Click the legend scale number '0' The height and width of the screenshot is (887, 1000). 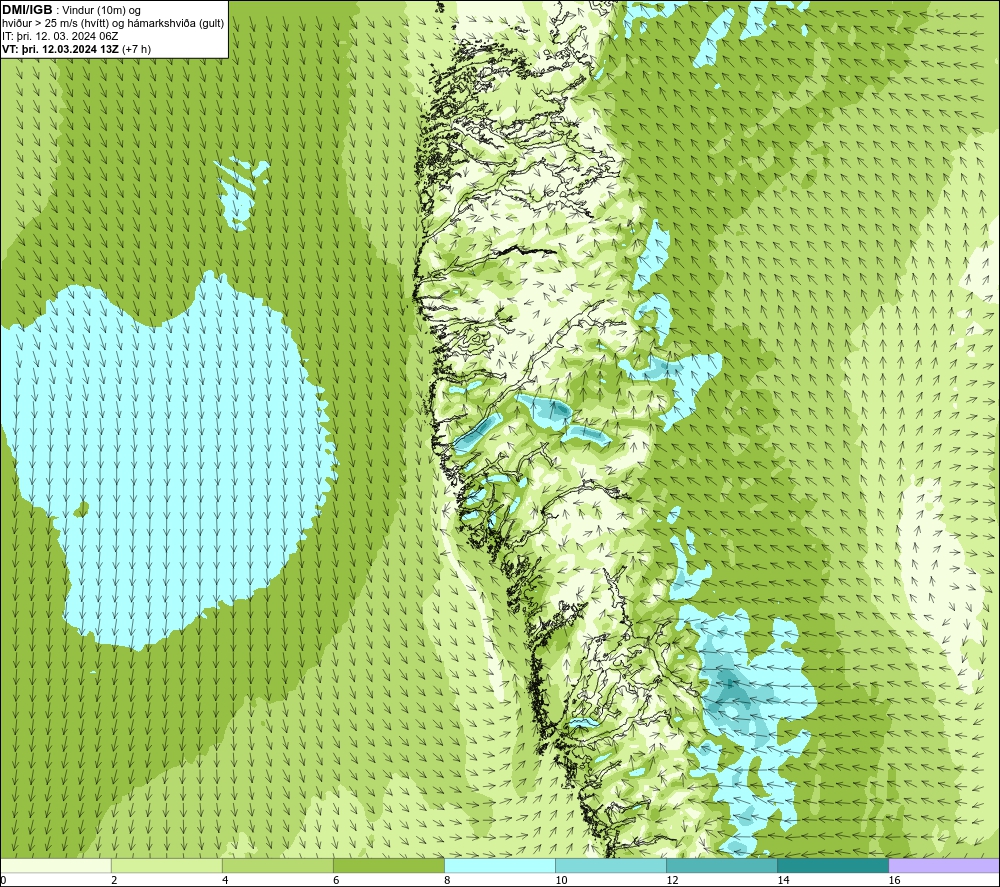coord(3,881)
